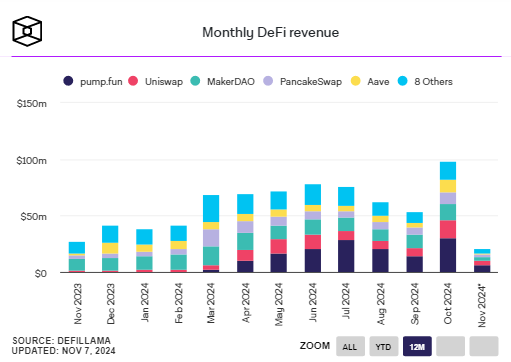
Task: Toggle 8 Others series in legend
Action: 425,81
